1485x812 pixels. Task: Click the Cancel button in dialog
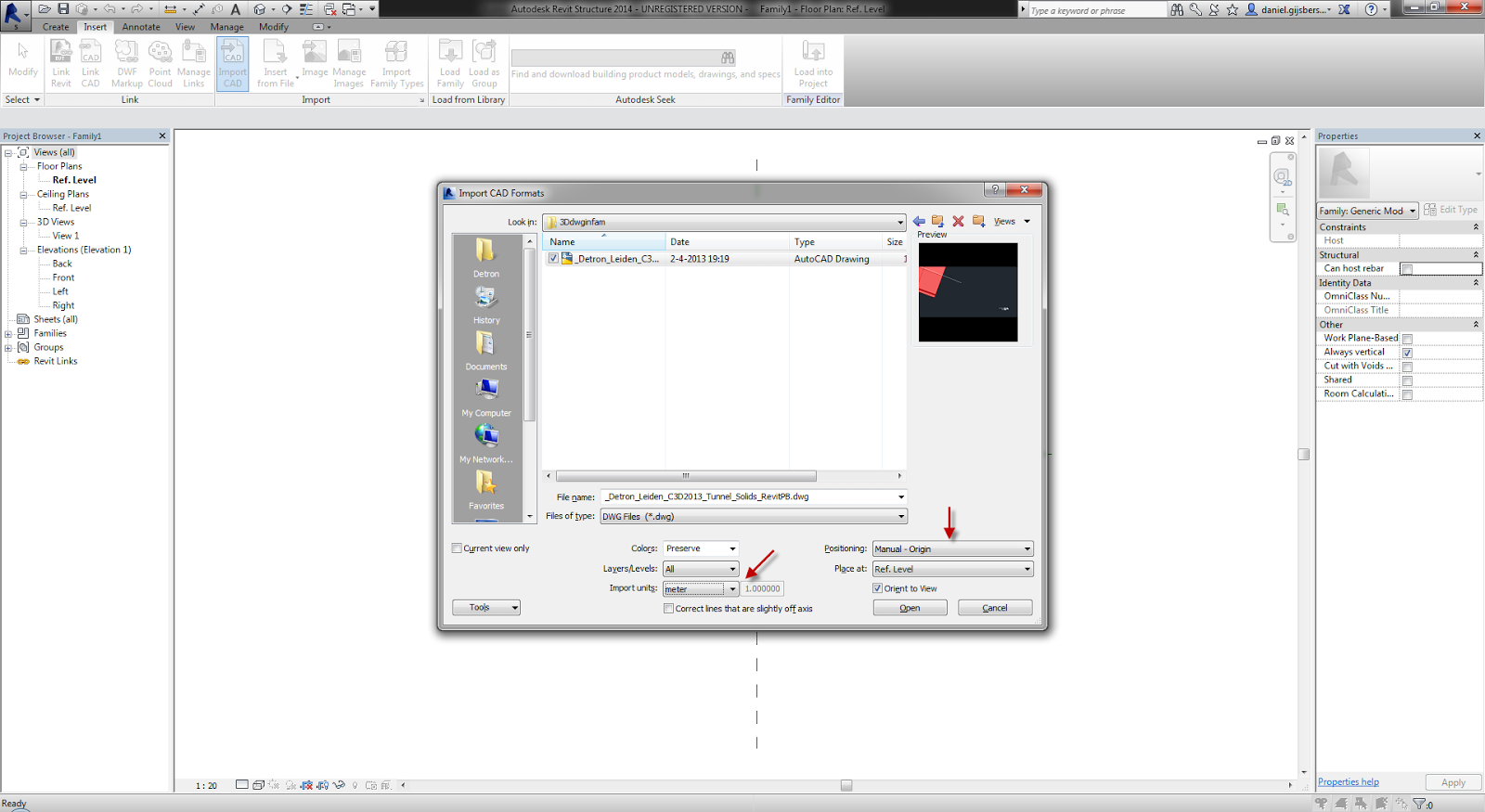point(995,608)
